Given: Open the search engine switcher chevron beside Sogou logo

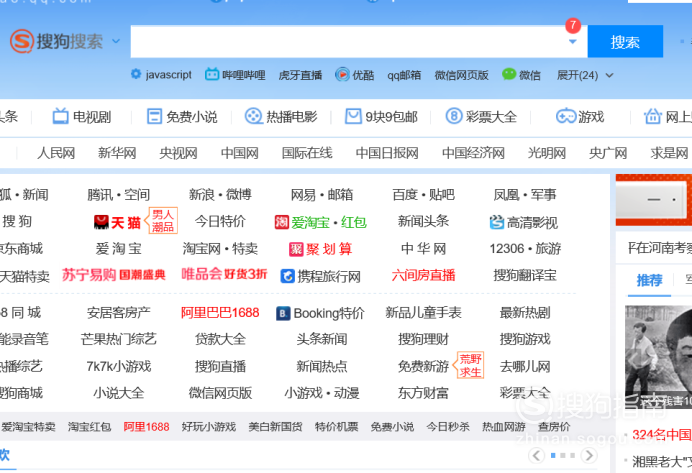Looking at the screenshot, I should pyautogui.click(x=116, y=41).
